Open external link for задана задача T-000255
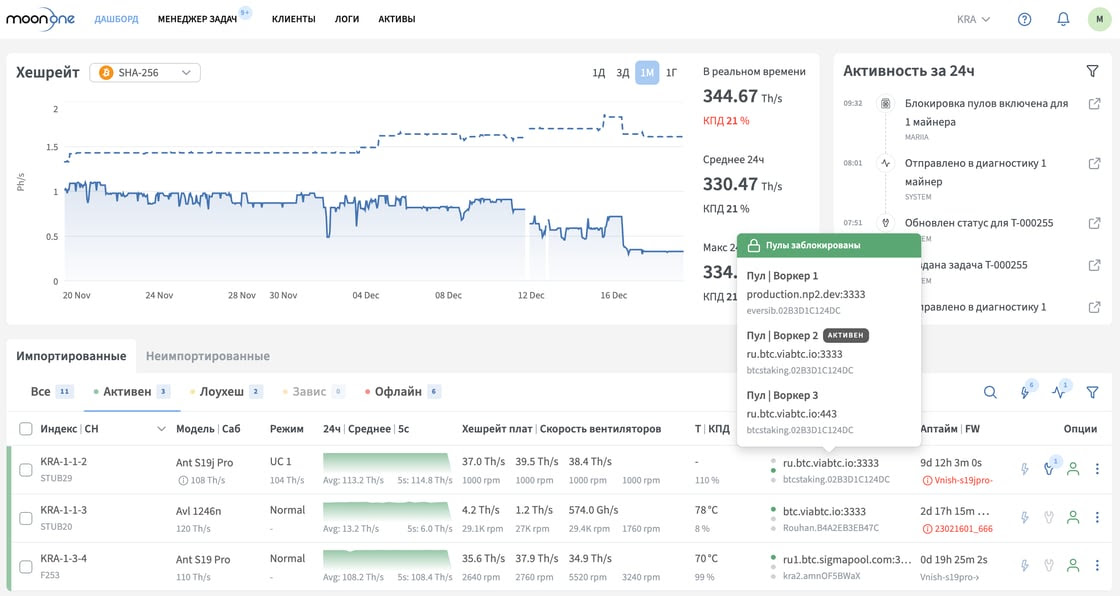 point(1094,265)
